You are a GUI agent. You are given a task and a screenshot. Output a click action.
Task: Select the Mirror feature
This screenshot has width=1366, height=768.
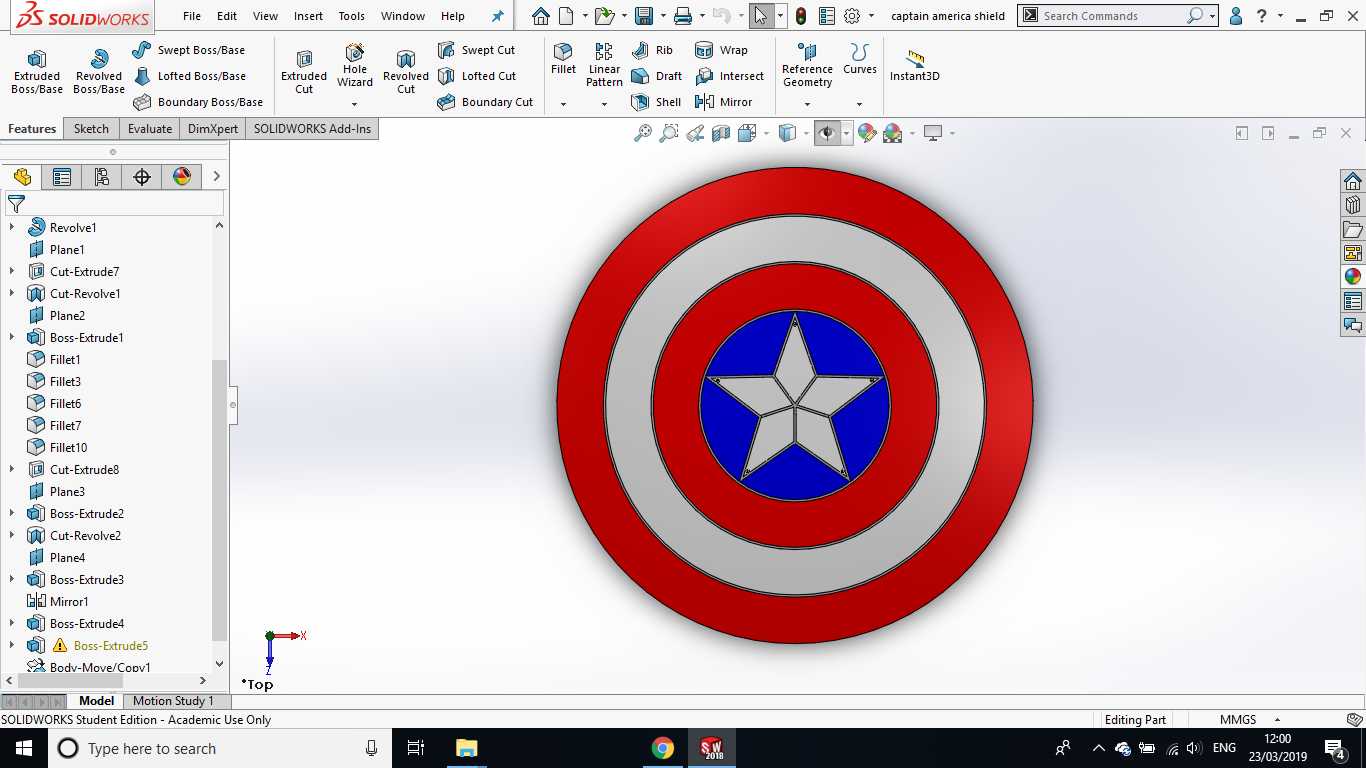click(x=723, y=102)
